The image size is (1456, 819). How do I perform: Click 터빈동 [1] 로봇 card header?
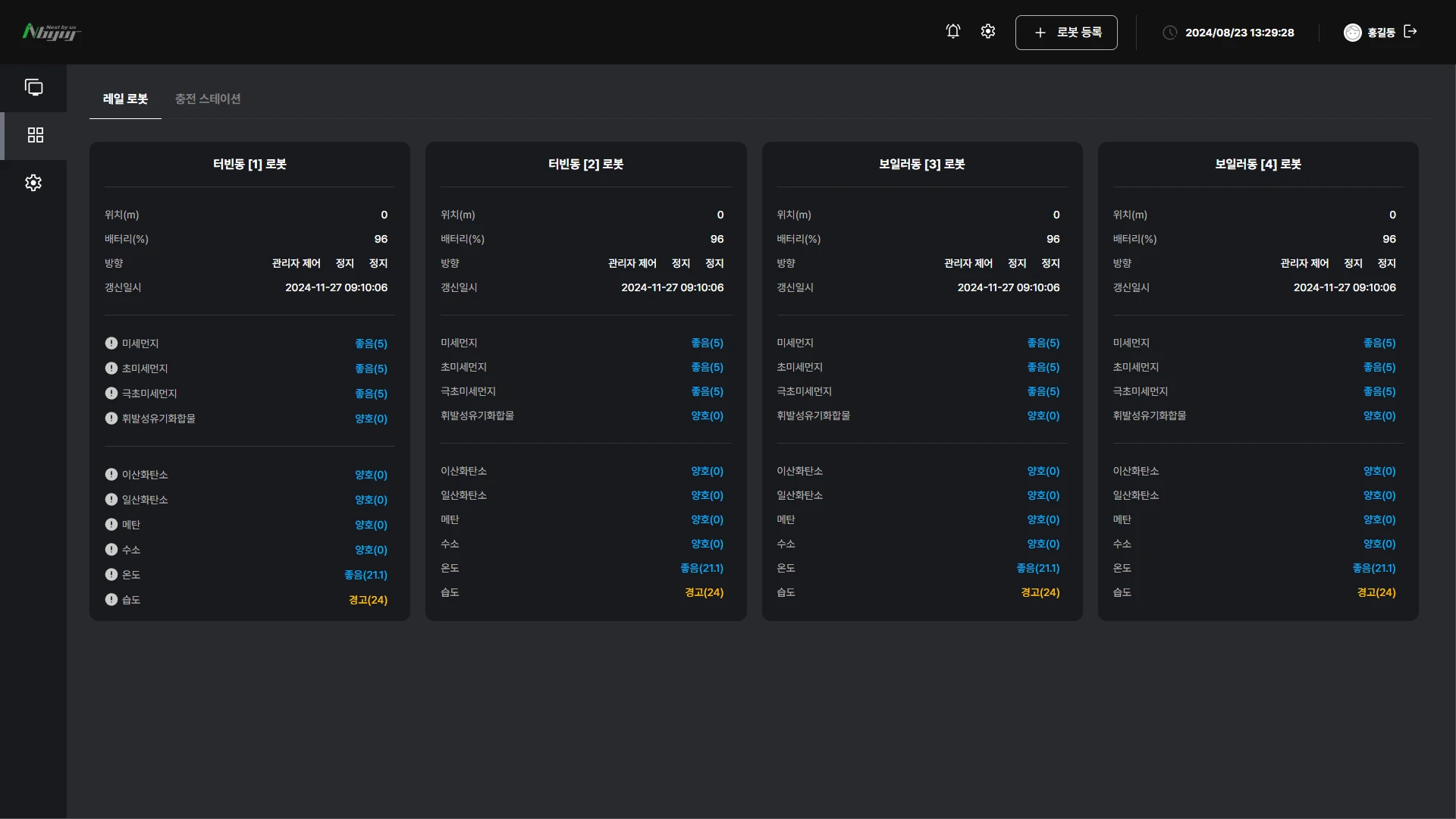[x=249, y=164]
